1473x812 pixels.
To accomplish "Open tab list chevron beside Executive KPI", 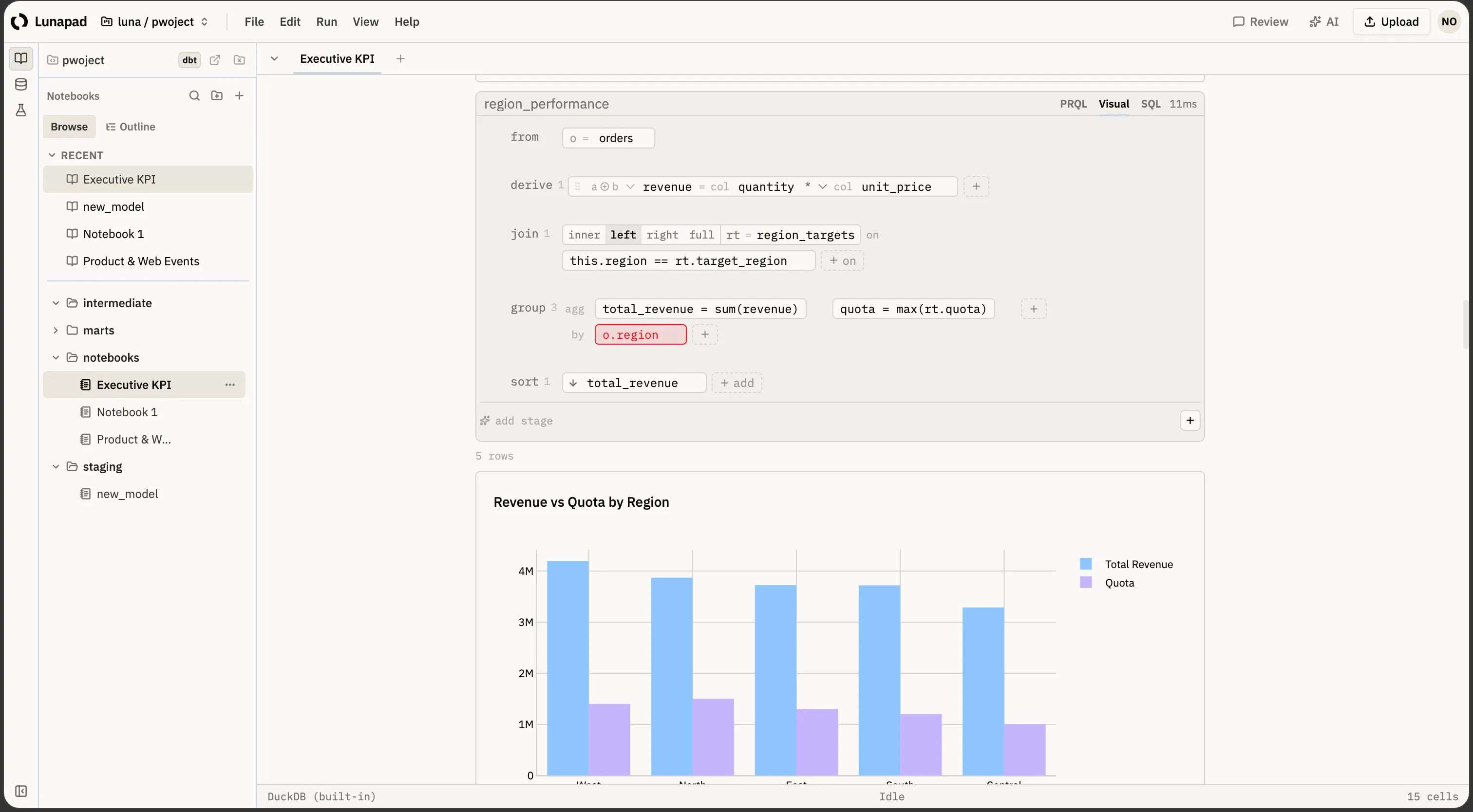I will [x=274, y=58].
